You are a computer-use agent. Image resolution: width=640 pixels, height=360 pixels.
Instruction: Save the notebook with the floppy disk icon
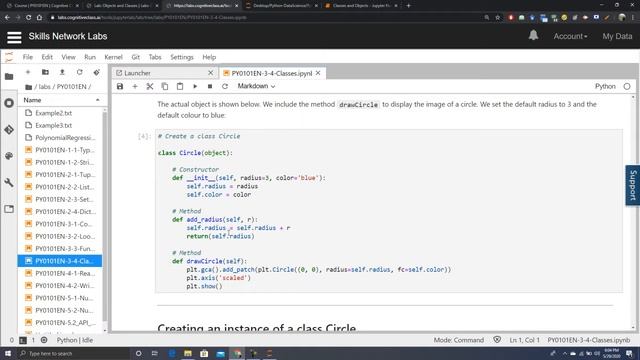[x=120, y=86]
